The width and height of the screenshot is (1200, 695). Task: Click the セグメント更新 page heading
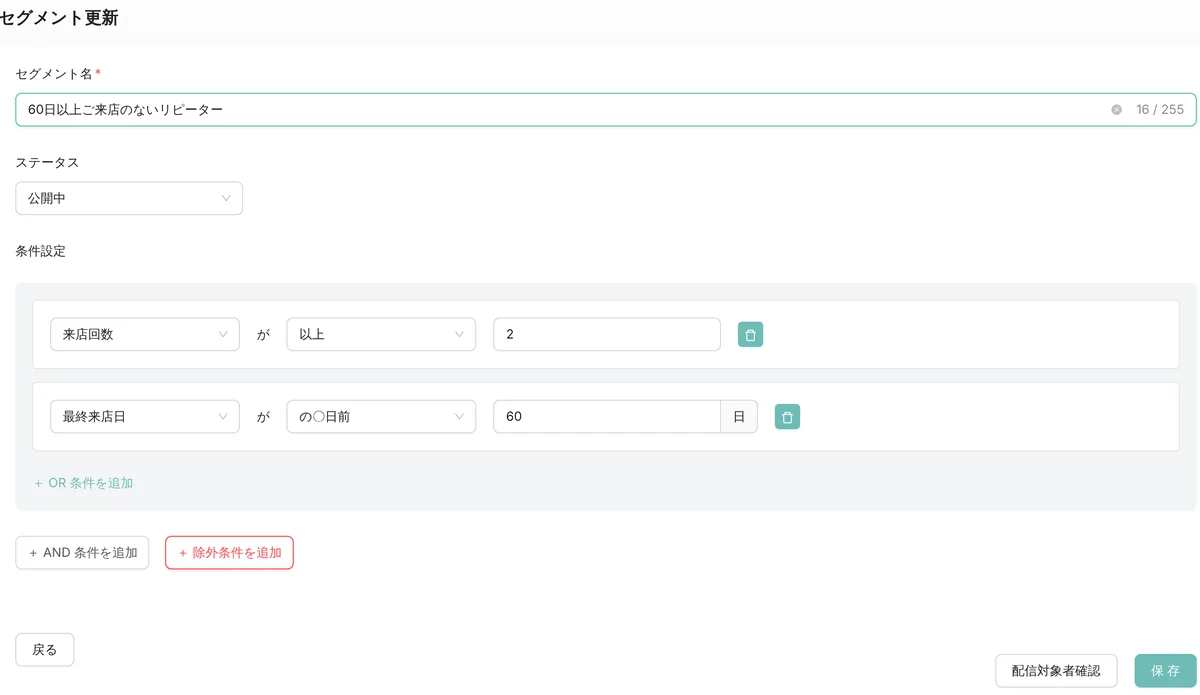tap(59, 18)
